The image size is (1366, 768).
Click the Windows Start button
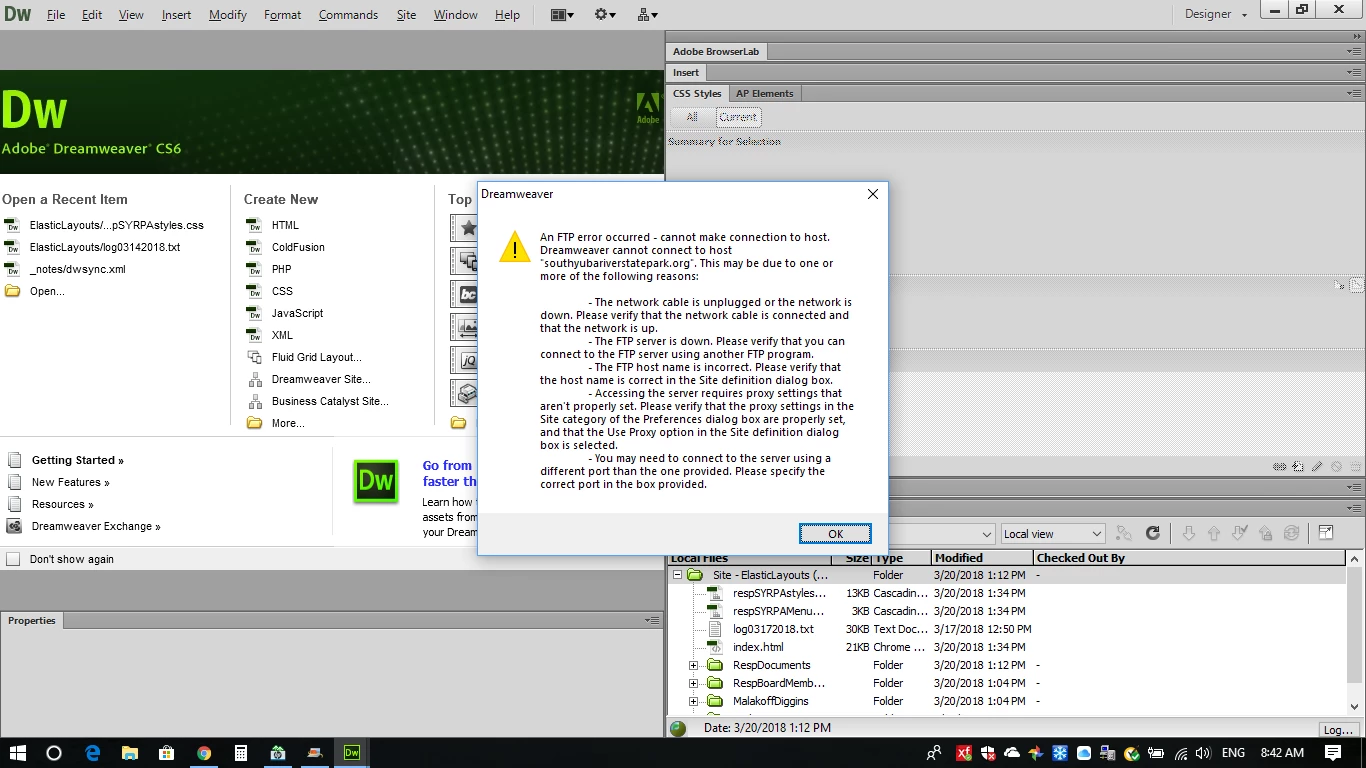(x=17, y=753)
